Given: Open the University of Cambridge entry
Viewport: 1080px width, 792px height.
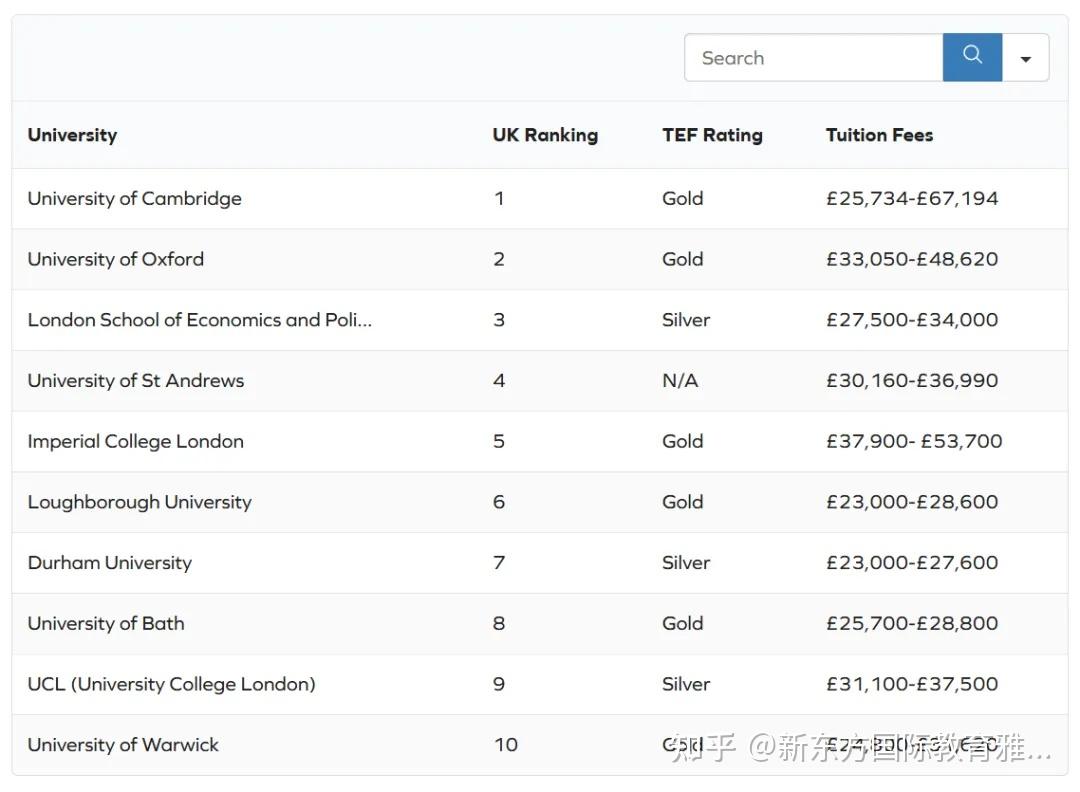Looking at the screenshot, I should [x=134, y=198].
